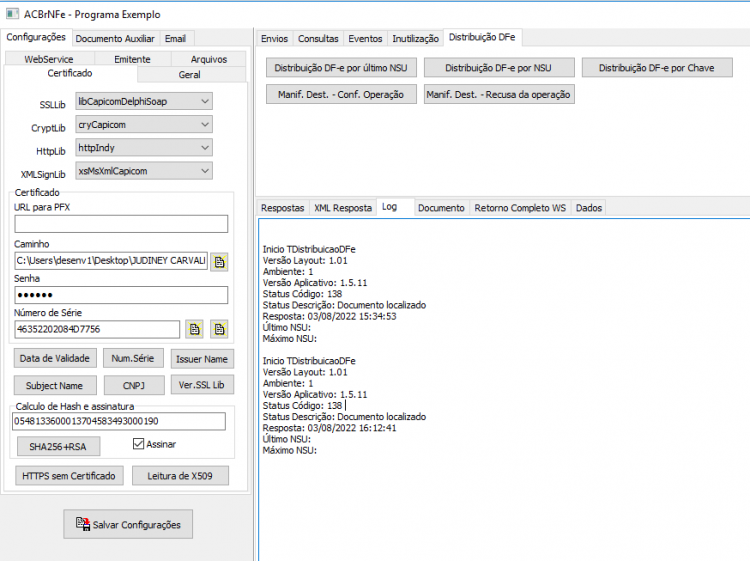This screenshot has height=561, width=750.
Task: Click first icon beside Número de Série field
Action: pyautogui.click(x=194, y=329)
